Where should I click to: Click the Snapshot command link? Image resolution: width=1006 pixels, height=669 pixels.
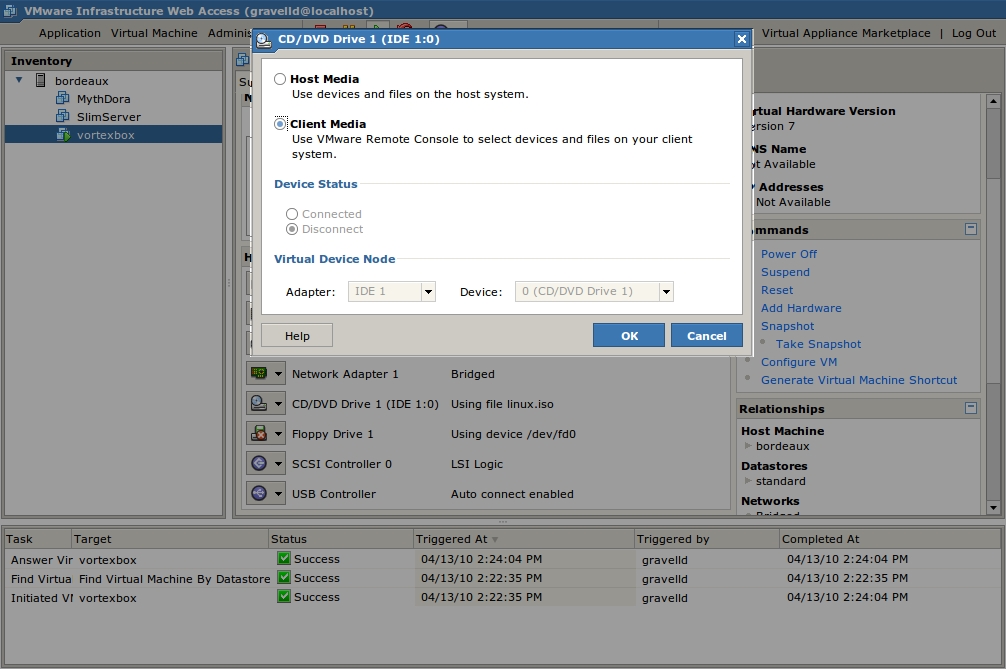787,326
